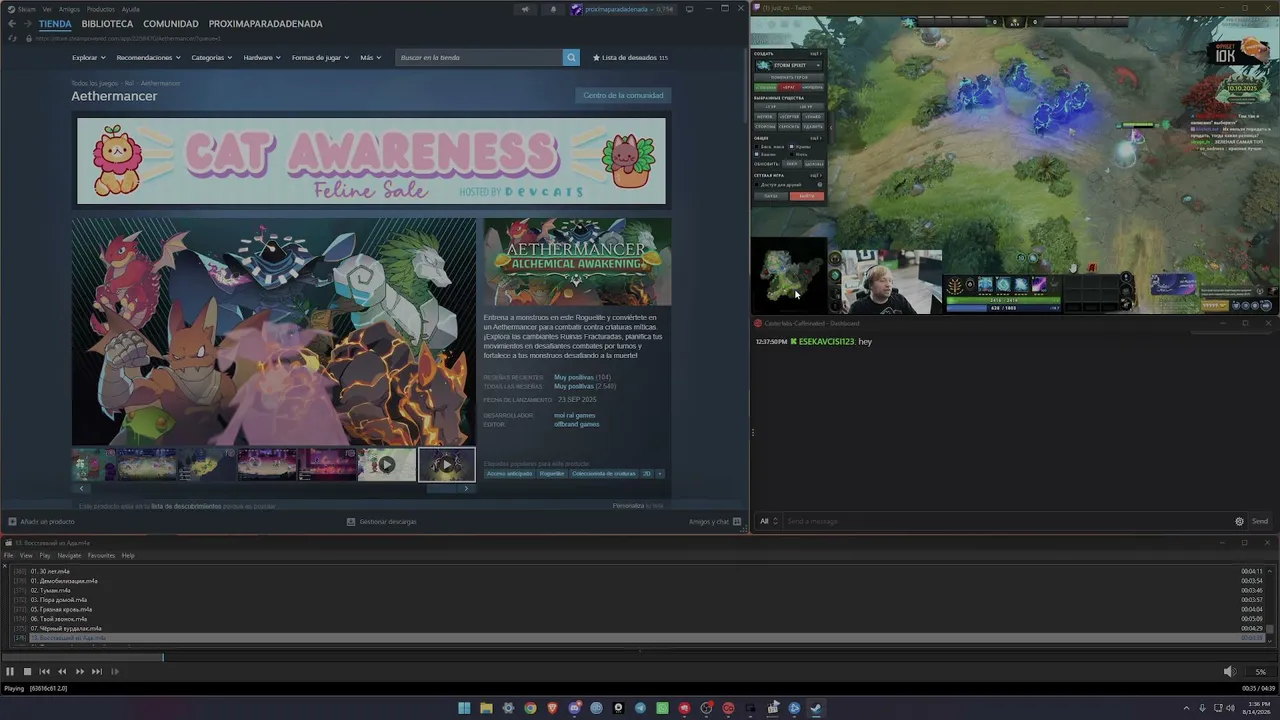Switch to the TIENDA tab
The image size is (1280, 720).
pos(55,24)
